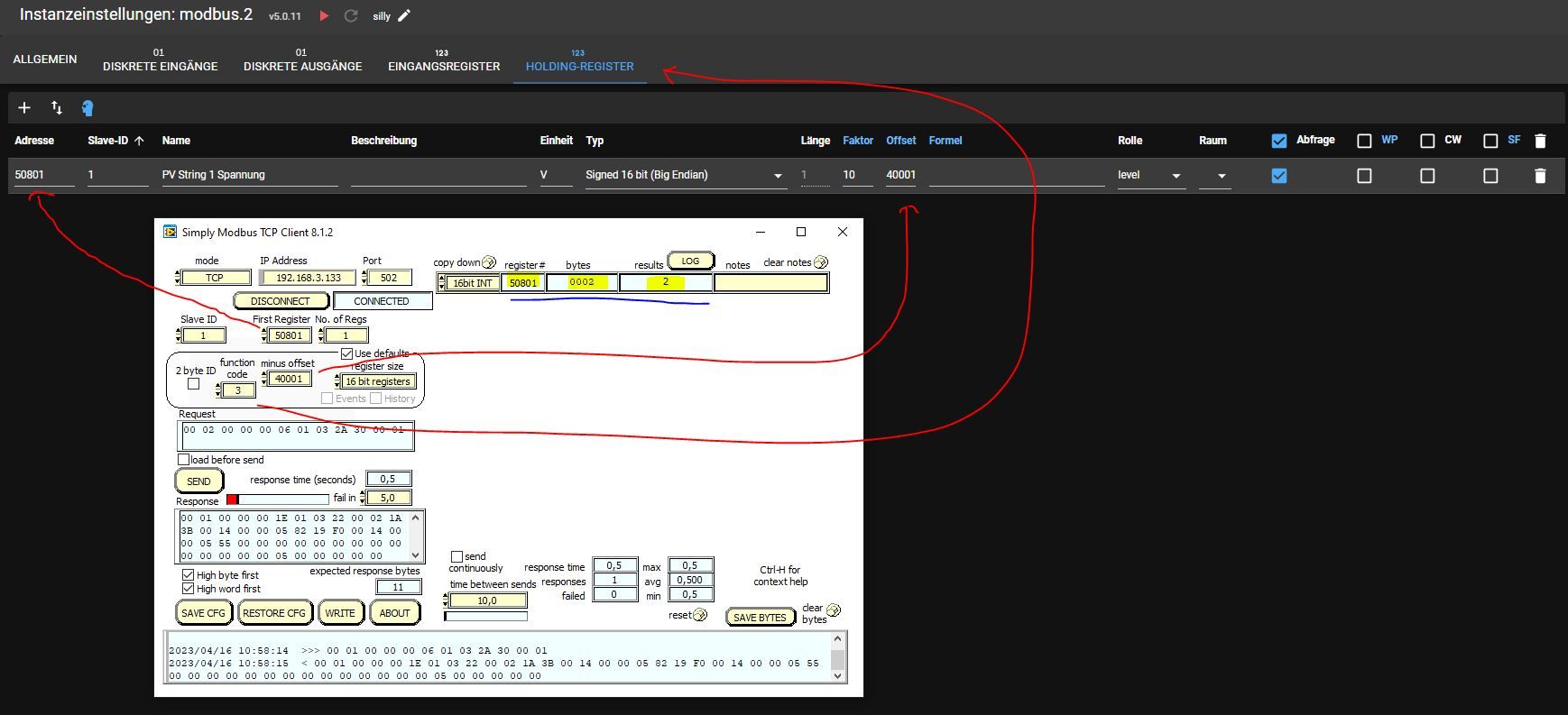This screenshot has width=1568, height=715.
Task: Click the Slave ID stepper arrows in Simply Modbus
Action: [x=179, y=335]
